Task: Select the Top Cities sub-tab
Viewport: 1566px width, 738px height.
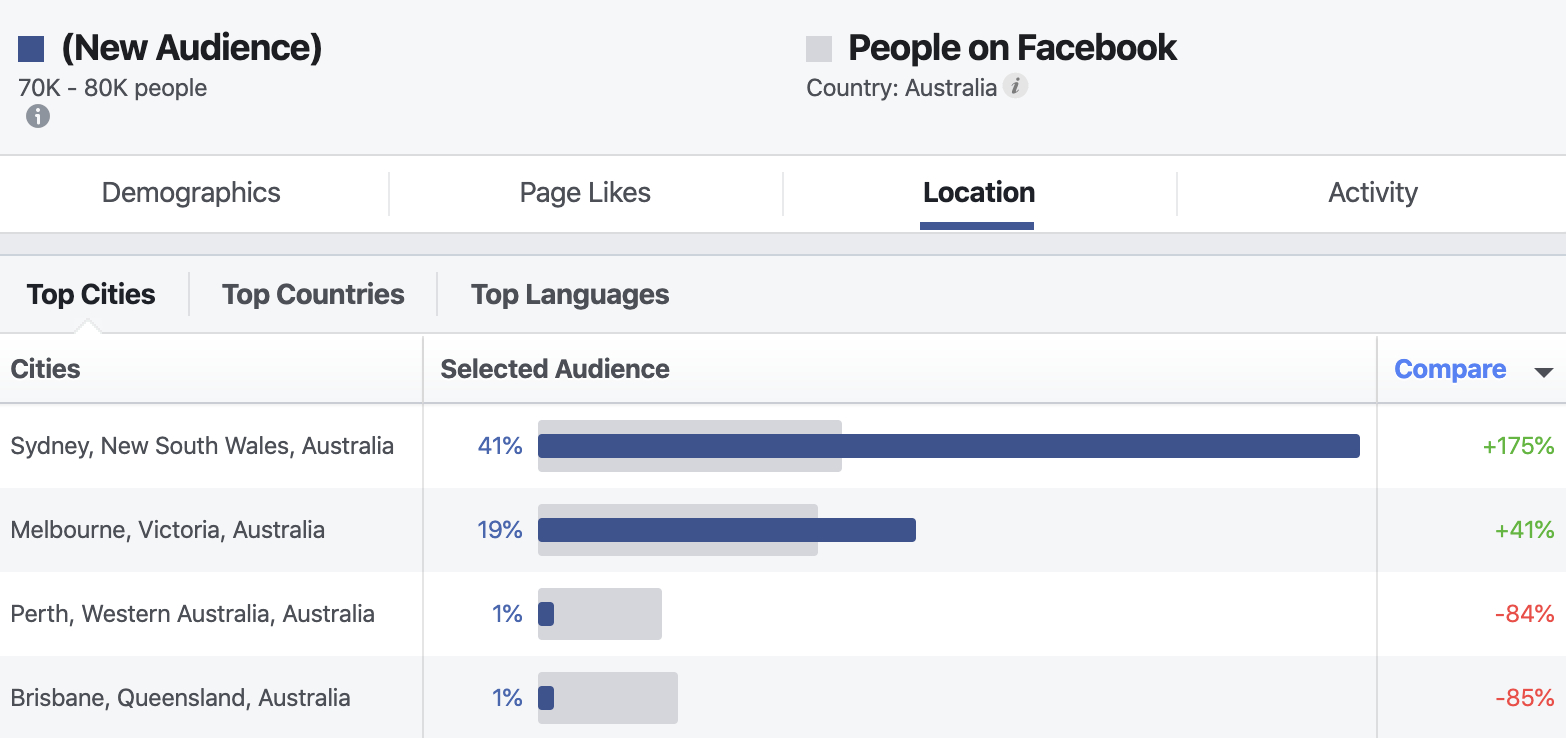Action: 91,294
